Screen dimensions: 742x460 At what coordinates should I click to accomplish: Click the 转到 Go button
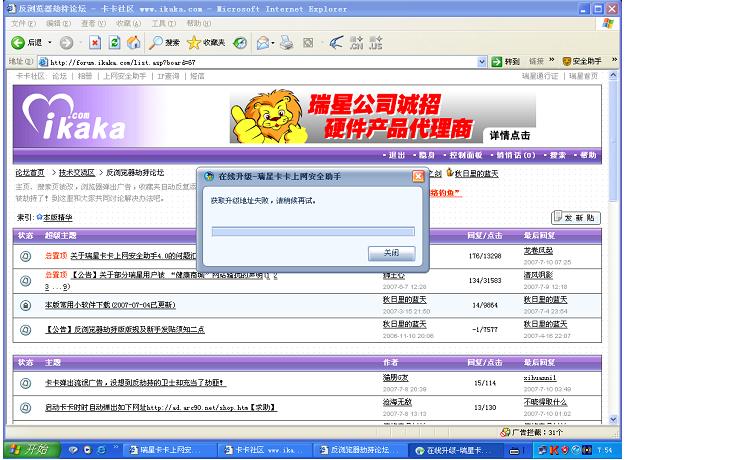pyautogui.click(x=505, y=62)
